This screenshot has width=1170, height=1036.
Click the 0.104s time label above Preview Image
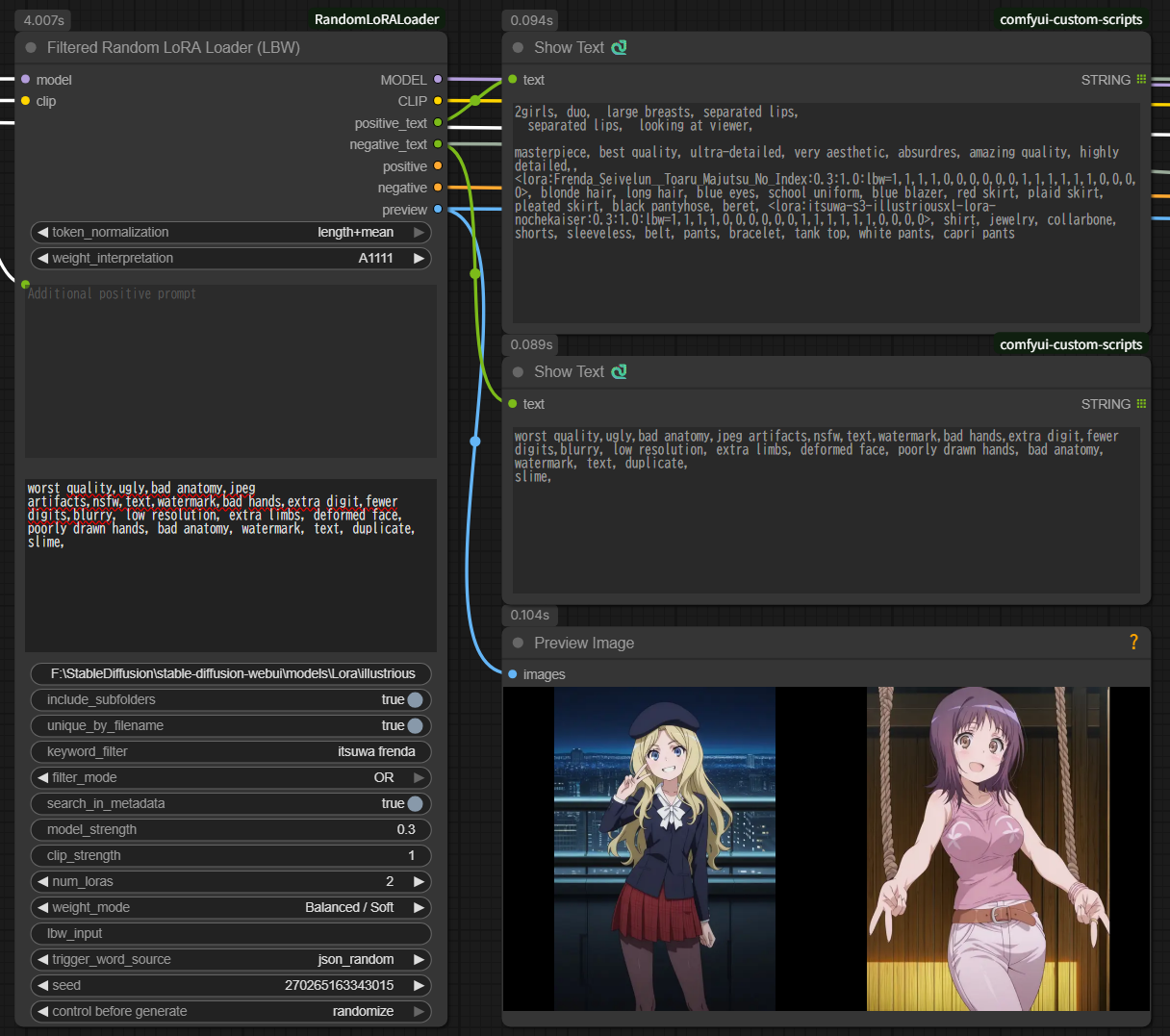[x=530, y=615]
